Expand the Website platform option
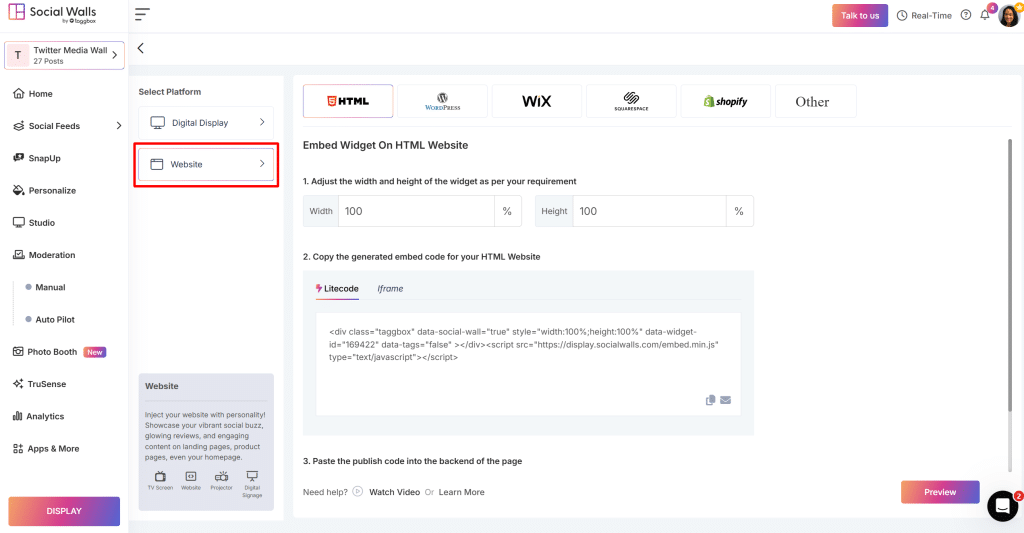Screen dimensions: 1024x533 point(206,164)
